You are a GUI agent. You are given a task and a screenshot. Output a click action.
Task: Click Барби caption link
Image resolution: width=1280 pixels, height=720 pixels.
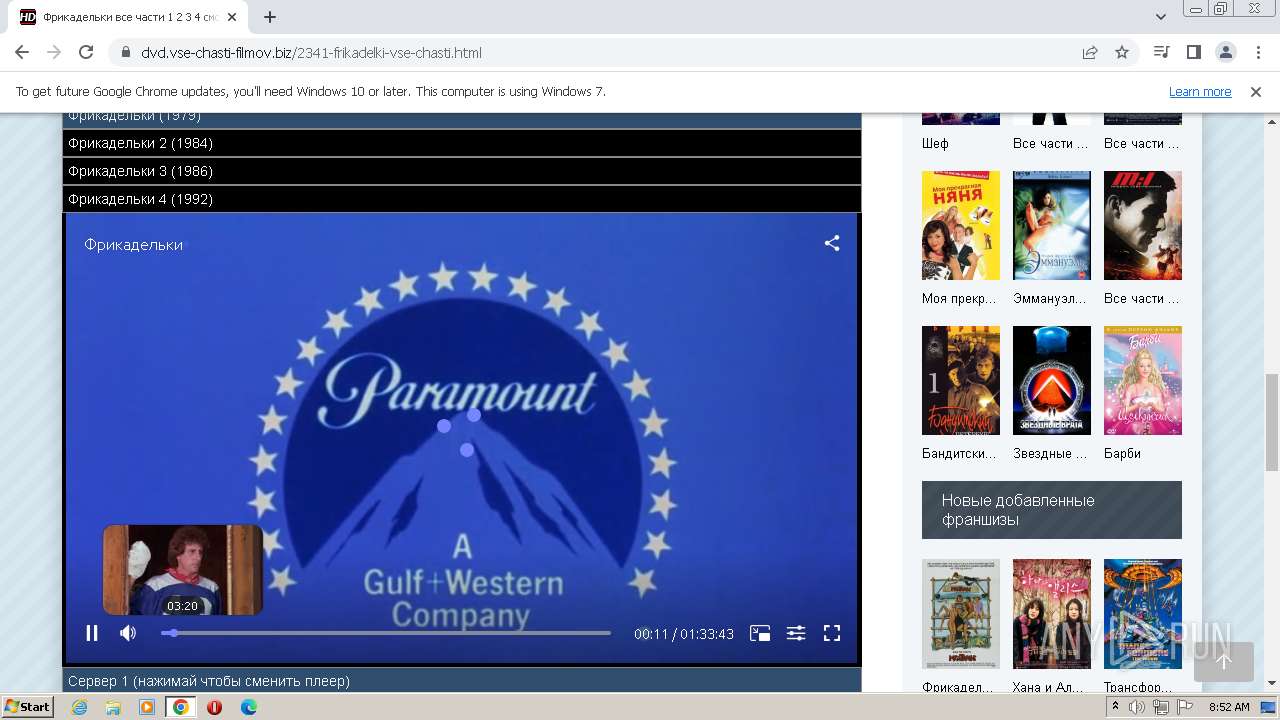coord(1122,453)
